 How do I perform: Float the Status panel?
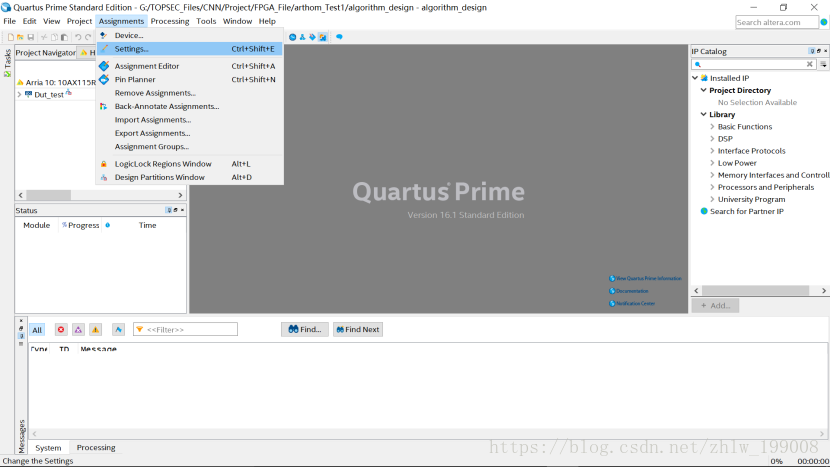click(176, 210)
